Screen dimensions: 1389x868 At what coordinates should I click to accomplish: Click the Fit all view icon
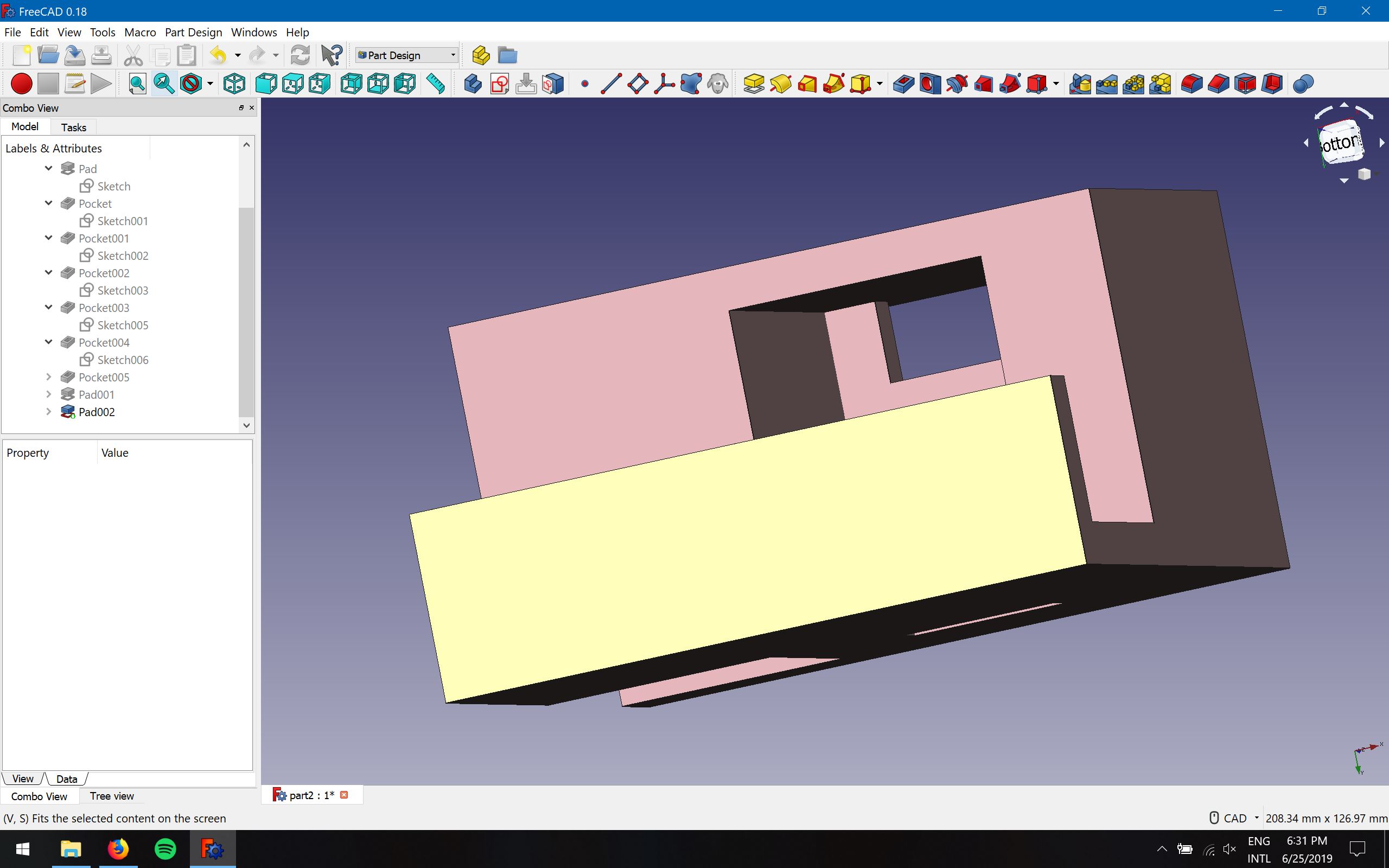point(137,84)
